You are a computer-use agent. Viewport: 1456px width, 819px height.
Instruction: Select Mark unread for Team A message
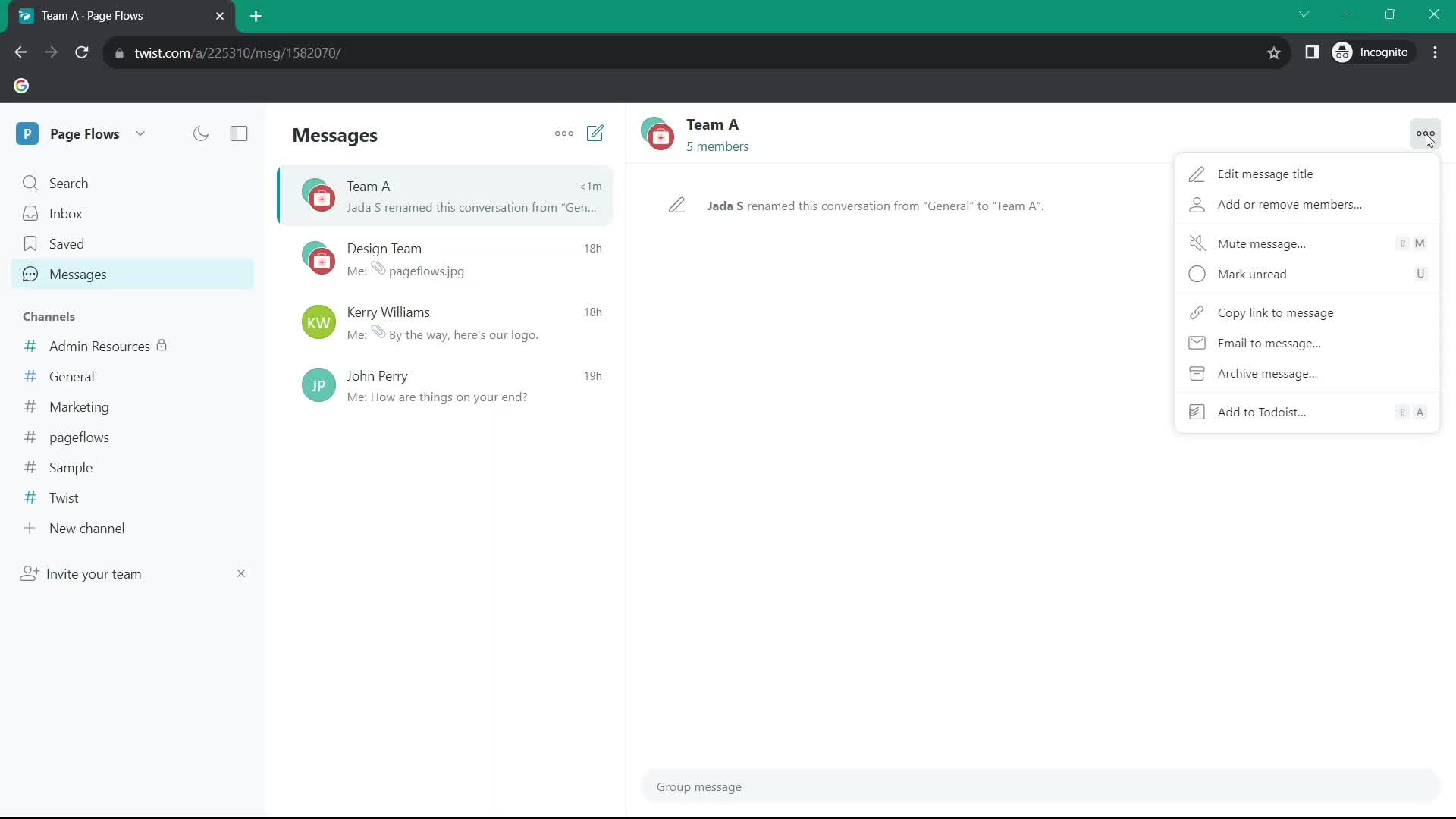(x=1253, y=273)
